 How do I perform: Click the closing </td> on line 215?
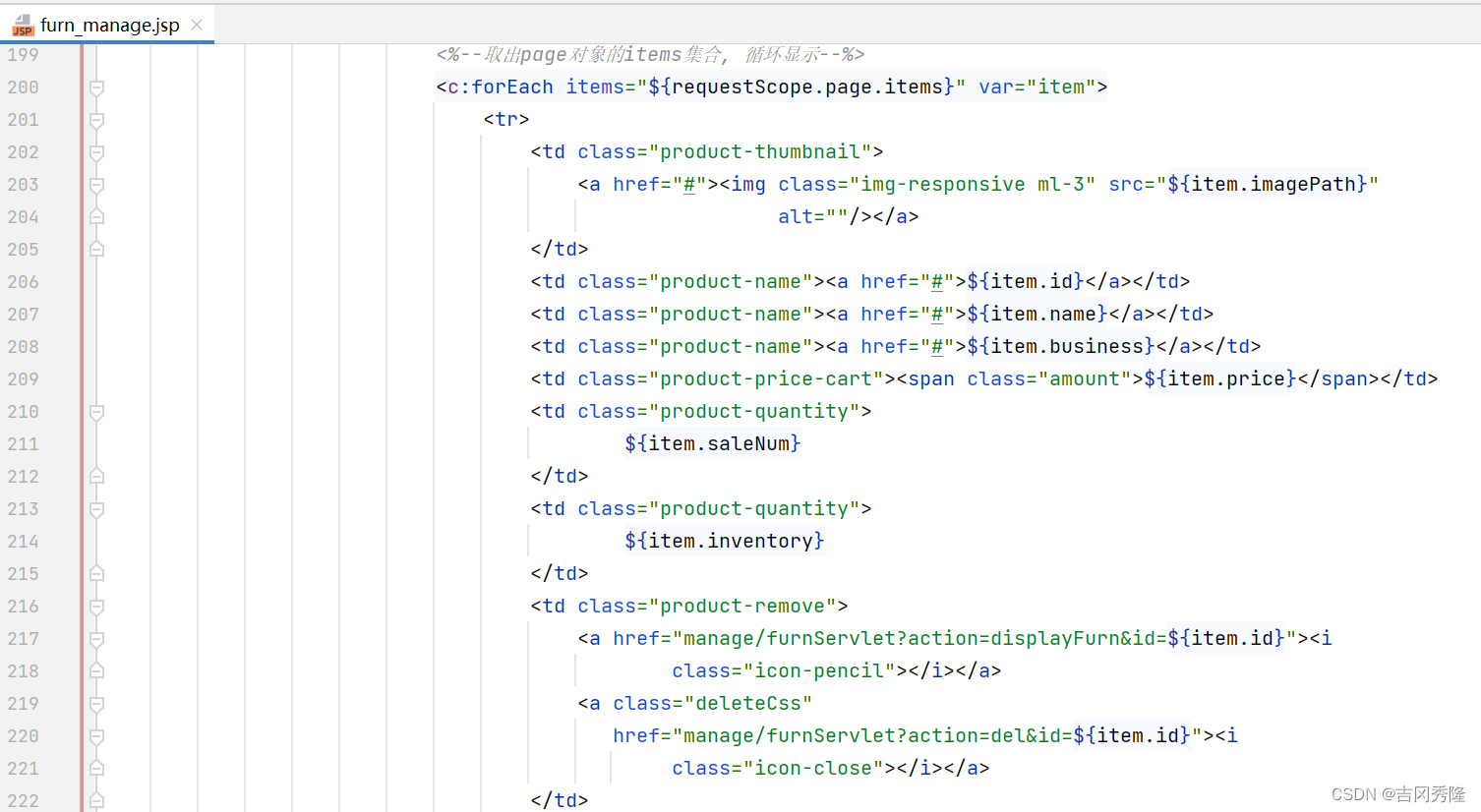[560, 574]
